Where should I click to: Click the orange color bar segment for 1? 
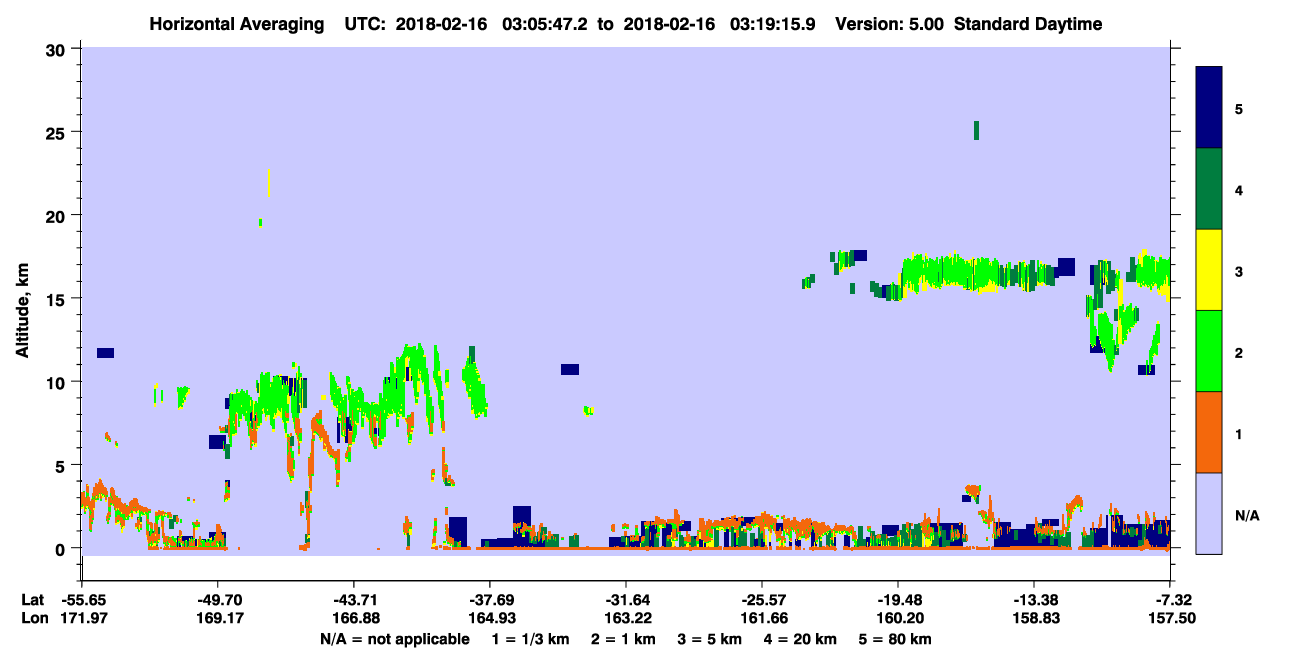[x=1209, y=432]
